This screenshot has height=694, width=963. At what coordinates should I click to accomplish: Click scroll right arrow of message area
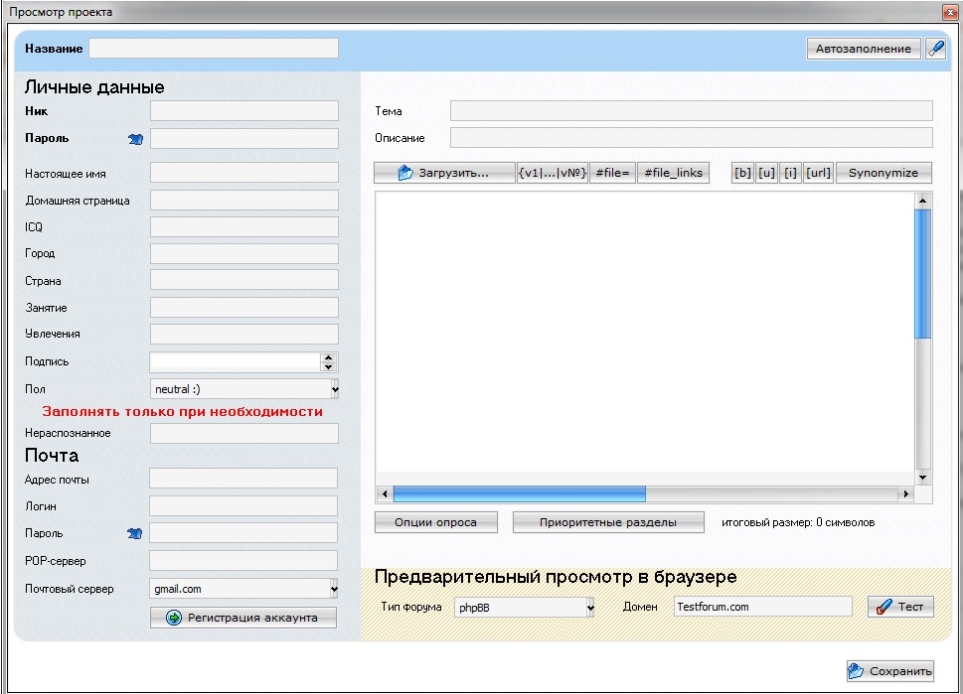(x=906, y=493)
